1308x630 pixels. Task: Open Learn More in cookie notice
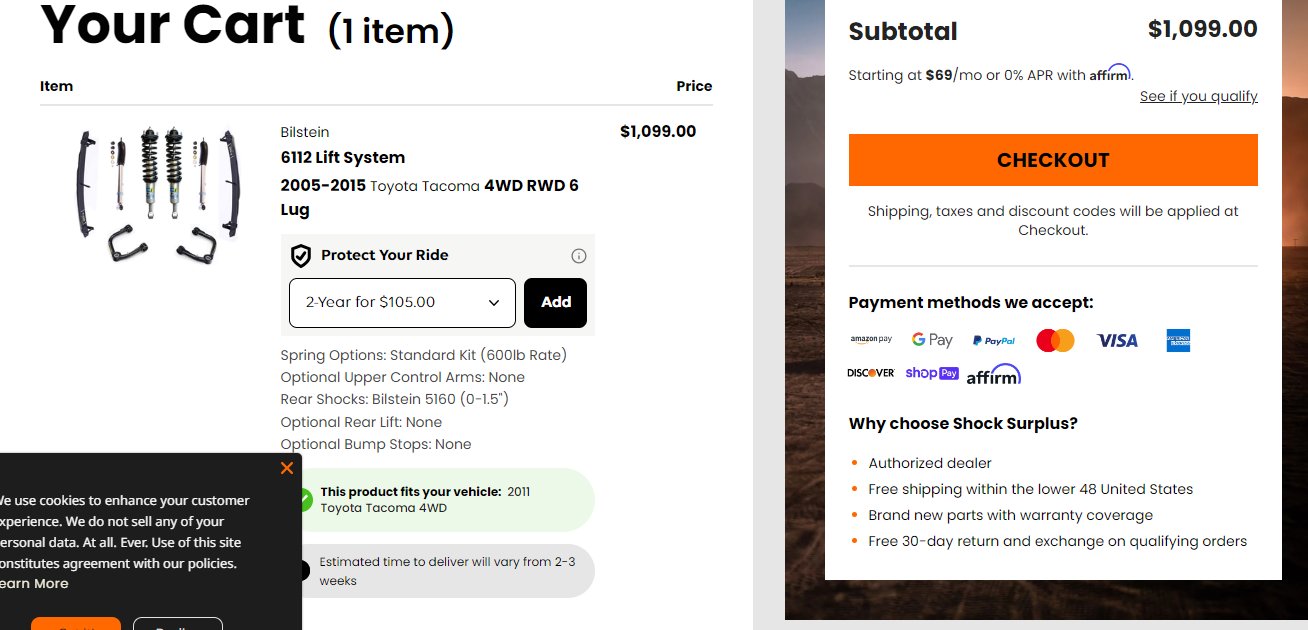tap(35, 584)
